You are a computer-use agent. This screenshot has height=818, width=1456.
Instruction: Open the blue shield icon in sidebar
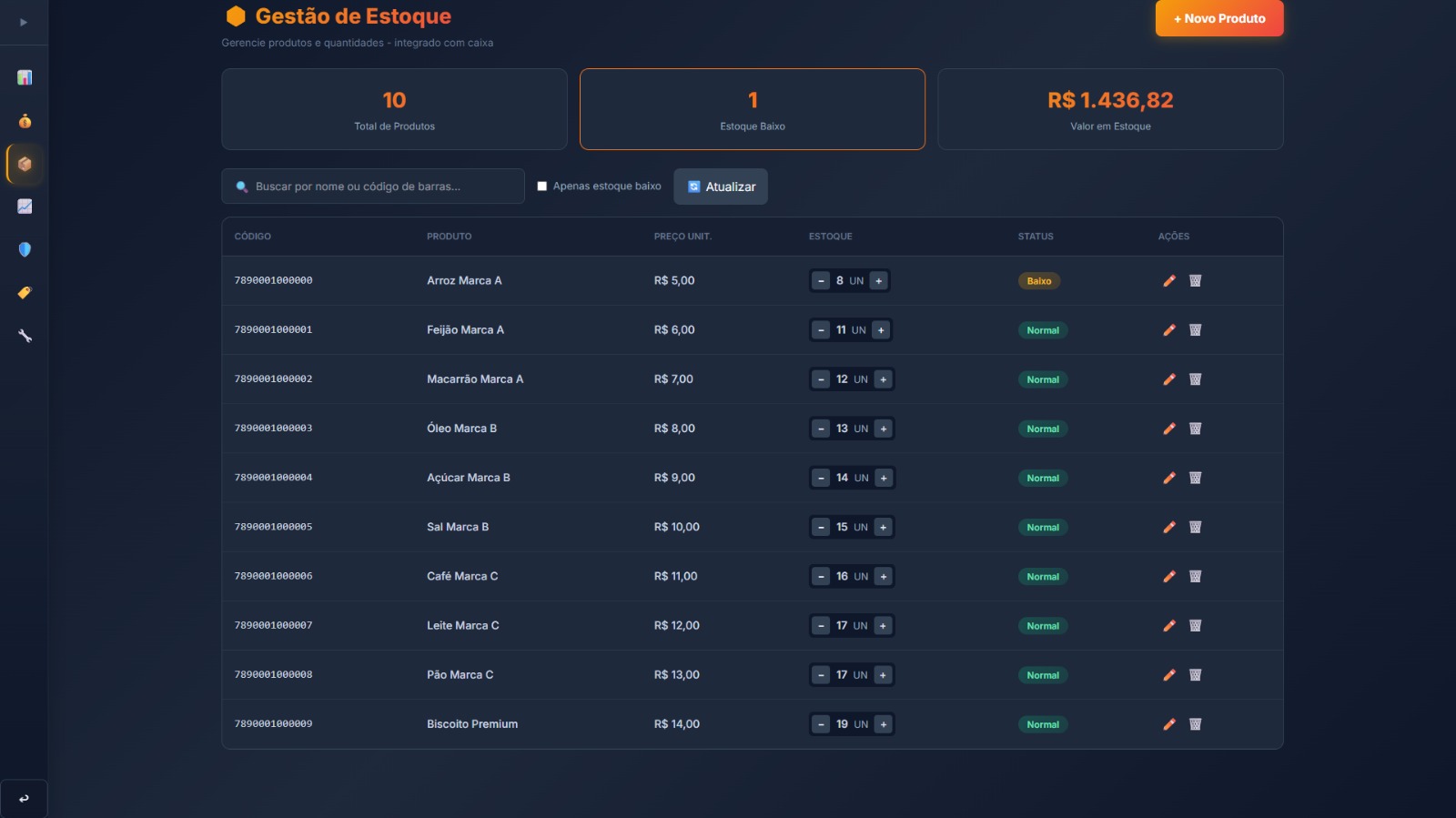[x=25, y=249]
